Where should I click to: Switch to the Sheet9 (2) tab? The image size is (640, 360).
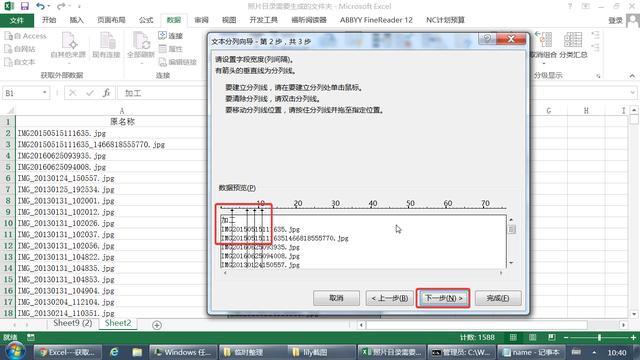pyautogui.click(x=73, y=323)
